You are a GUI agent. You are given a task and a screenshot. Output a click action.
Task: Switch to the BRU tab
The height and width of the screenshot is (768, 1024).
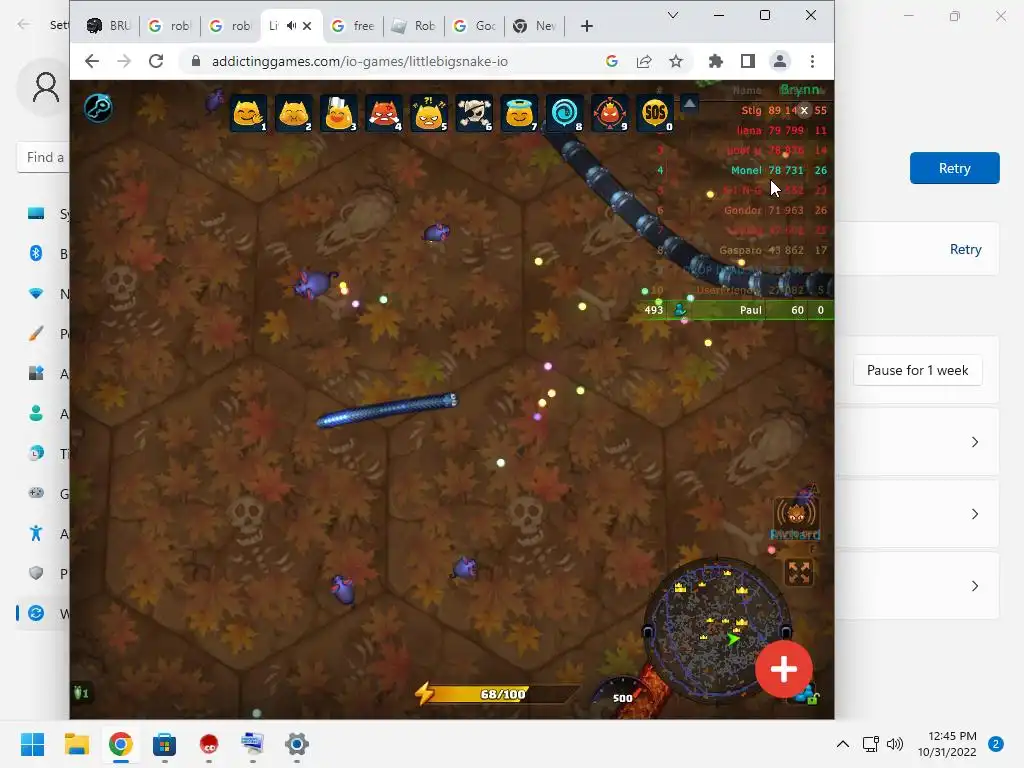tap(109, 26)
